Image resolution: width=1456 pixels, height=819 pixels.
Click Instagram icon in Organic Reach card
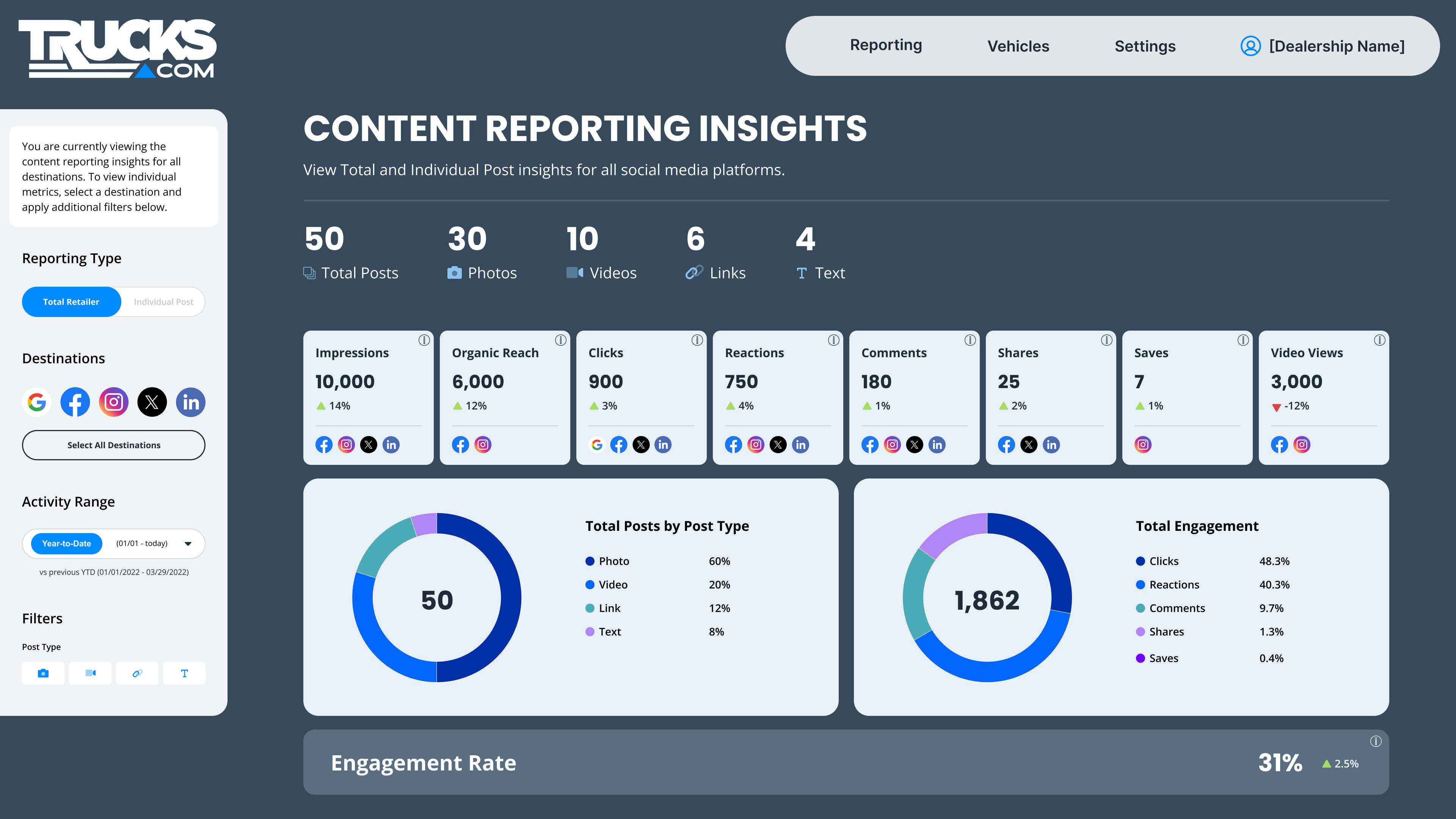pos(483,445)
